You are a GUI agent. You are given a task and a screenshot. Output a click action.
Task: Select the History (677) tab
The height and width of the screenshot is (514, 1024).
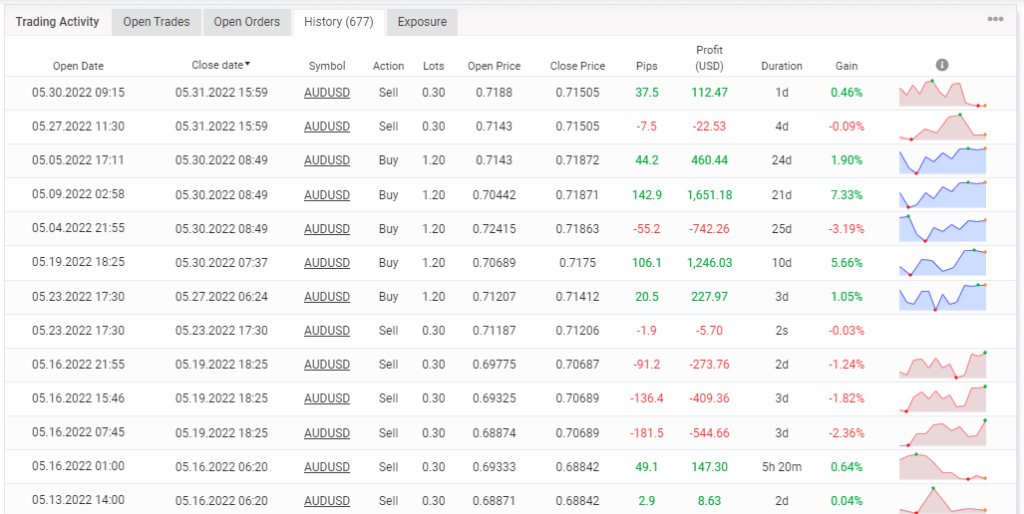pos(339,22)
